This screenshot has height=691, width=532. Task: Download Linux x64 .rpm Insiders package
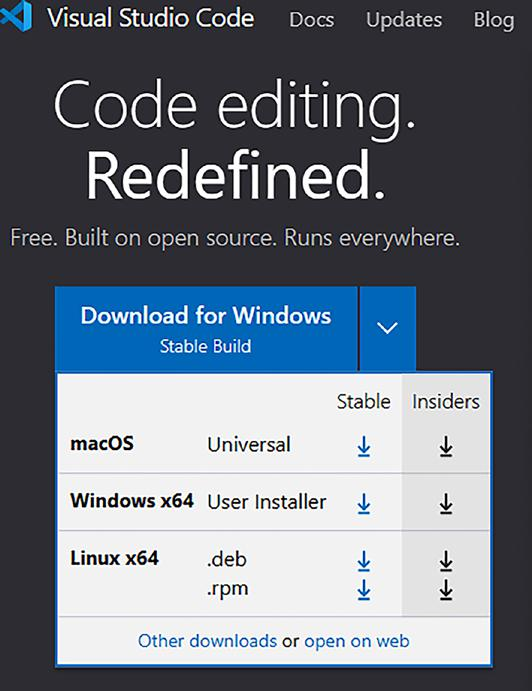coord(446,590)
